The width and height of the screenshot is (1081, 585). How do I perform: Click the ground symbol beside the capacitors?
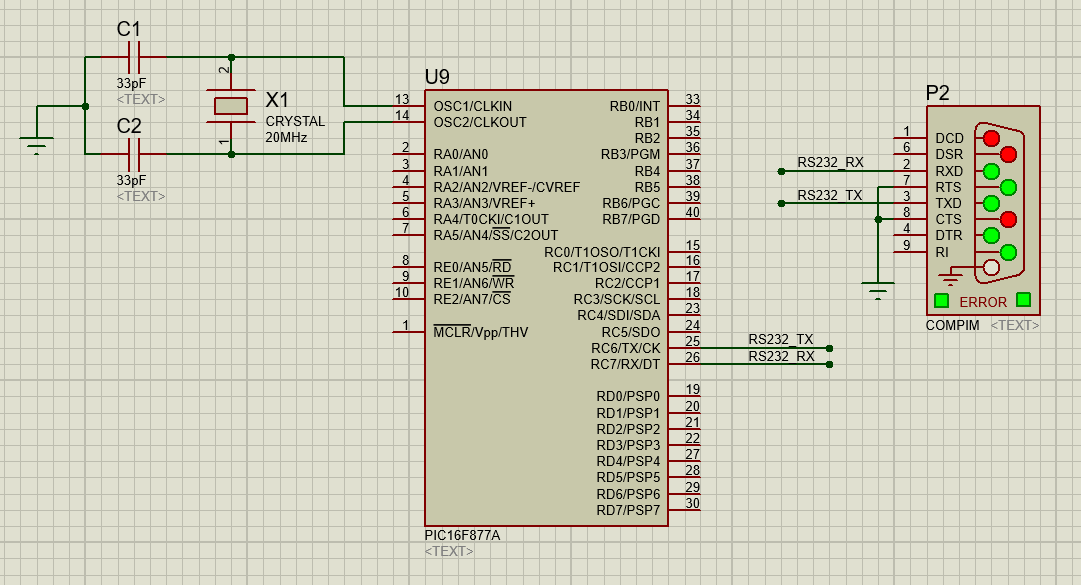point(36,145)
